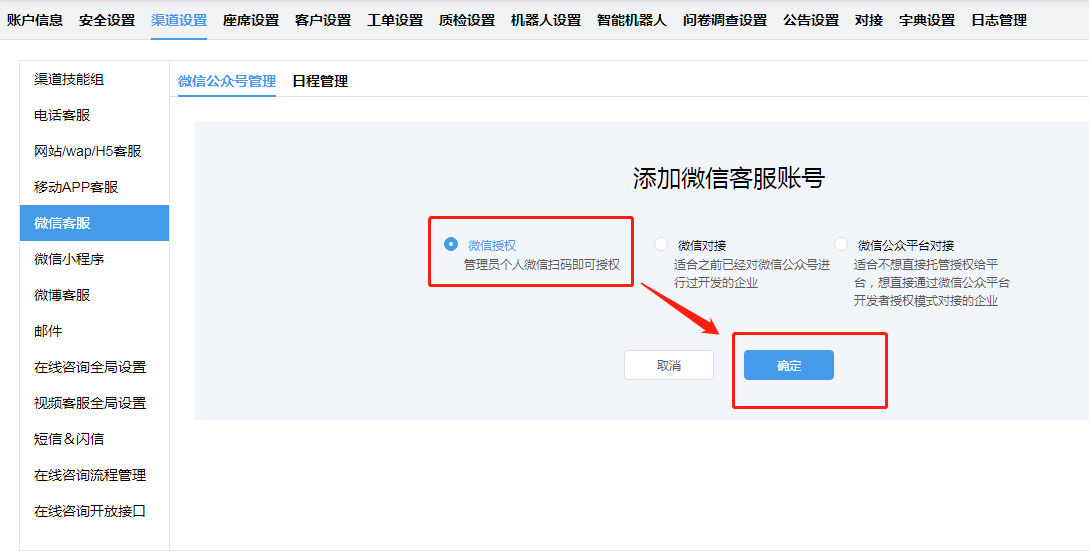Select 微信客服 in the sidebar
The height and width of the screenshot is (560, 1089).
94,223
